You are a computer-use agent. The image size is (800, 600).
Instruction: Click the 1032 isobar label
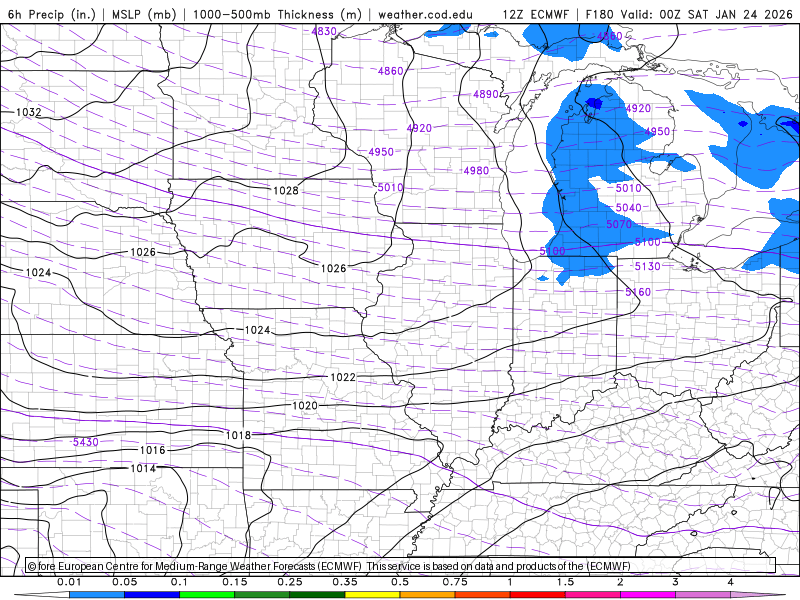[29, 112]
